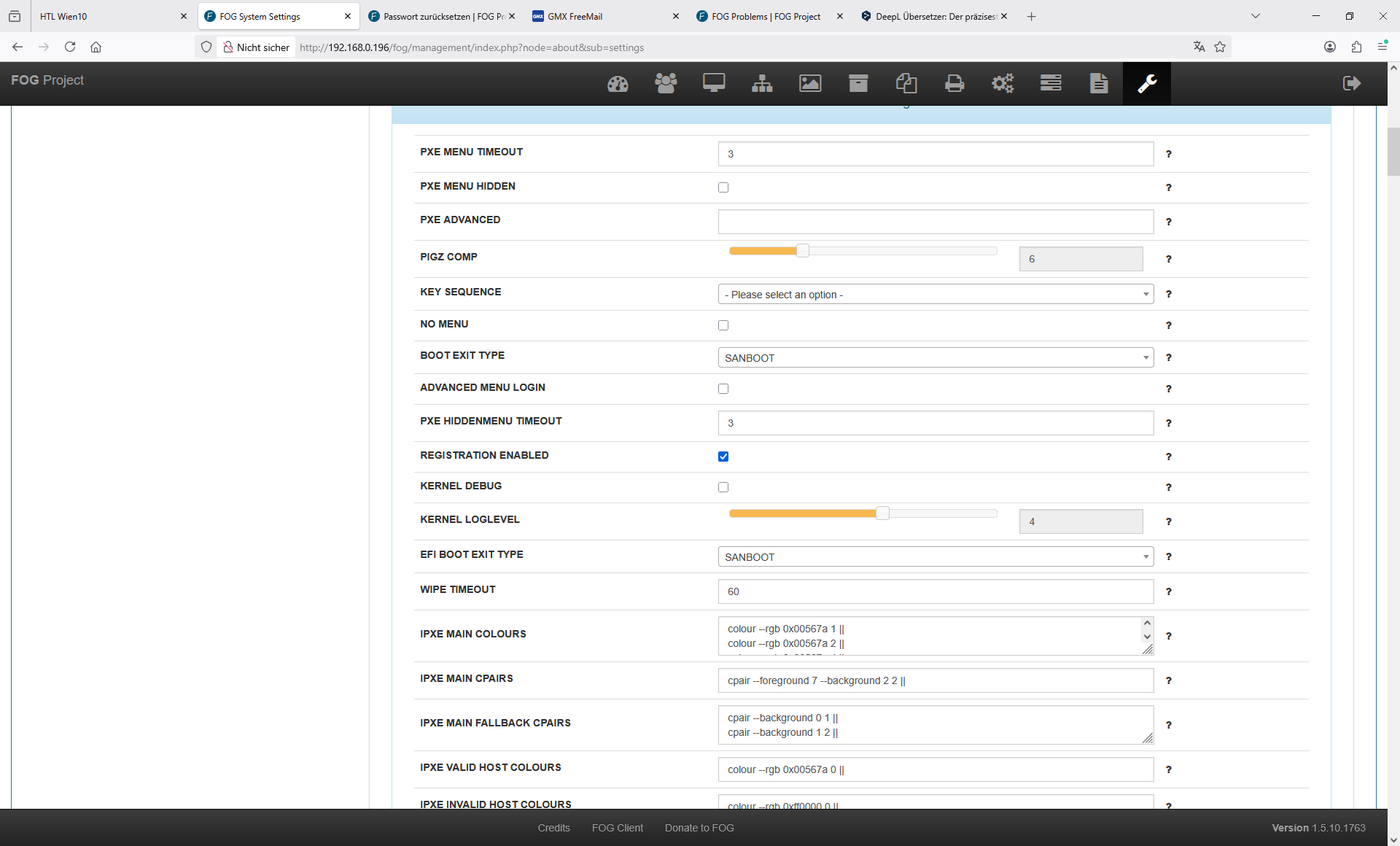Open EFI BOOT EXIT TYPE dropdown

(x=935, y=557)
